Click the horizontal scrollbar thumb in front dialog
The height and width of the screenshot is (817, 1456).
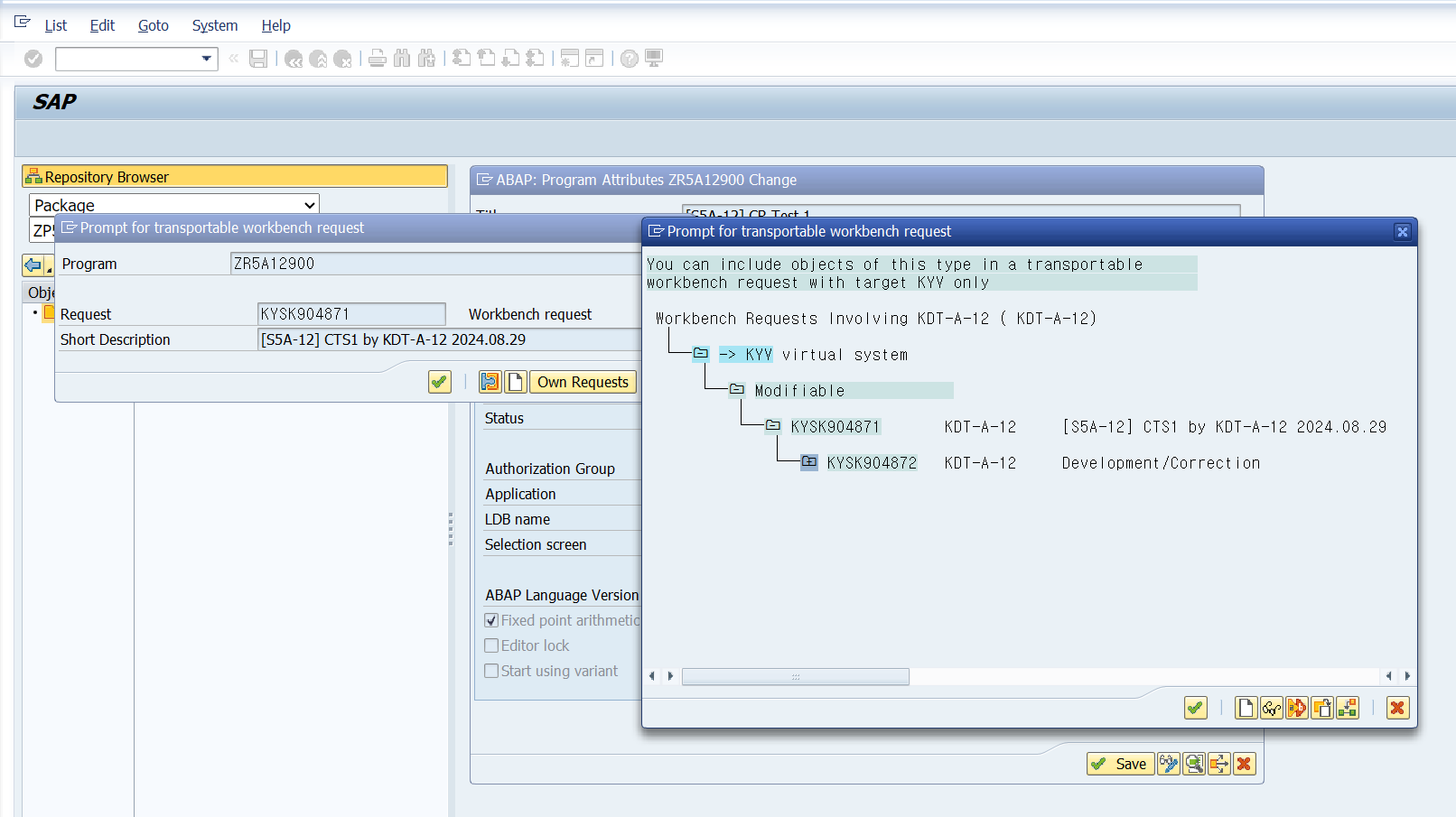[796, 676]
